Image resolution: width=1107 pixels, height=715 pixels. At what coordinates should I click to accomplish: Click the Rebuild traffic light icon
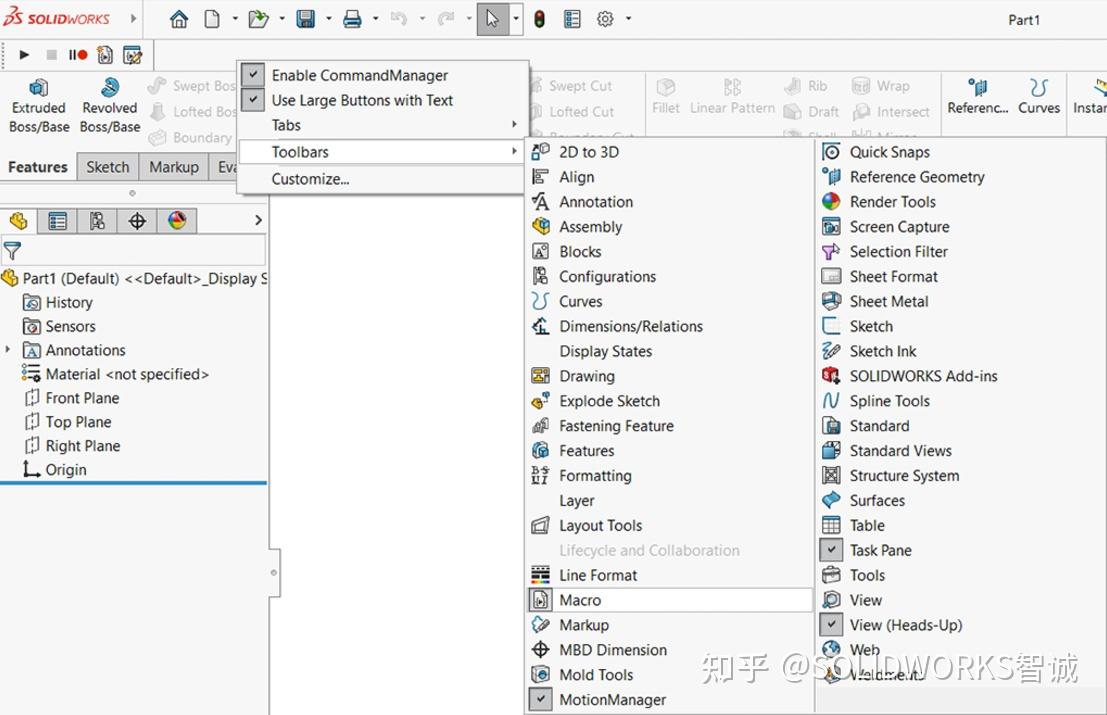tap(539, 19)
